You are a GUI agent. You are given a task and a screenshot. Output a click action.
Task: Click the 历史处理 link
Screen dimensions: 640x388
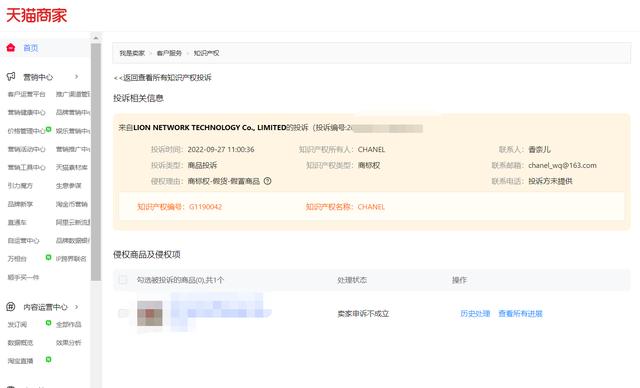coord(475,314)
